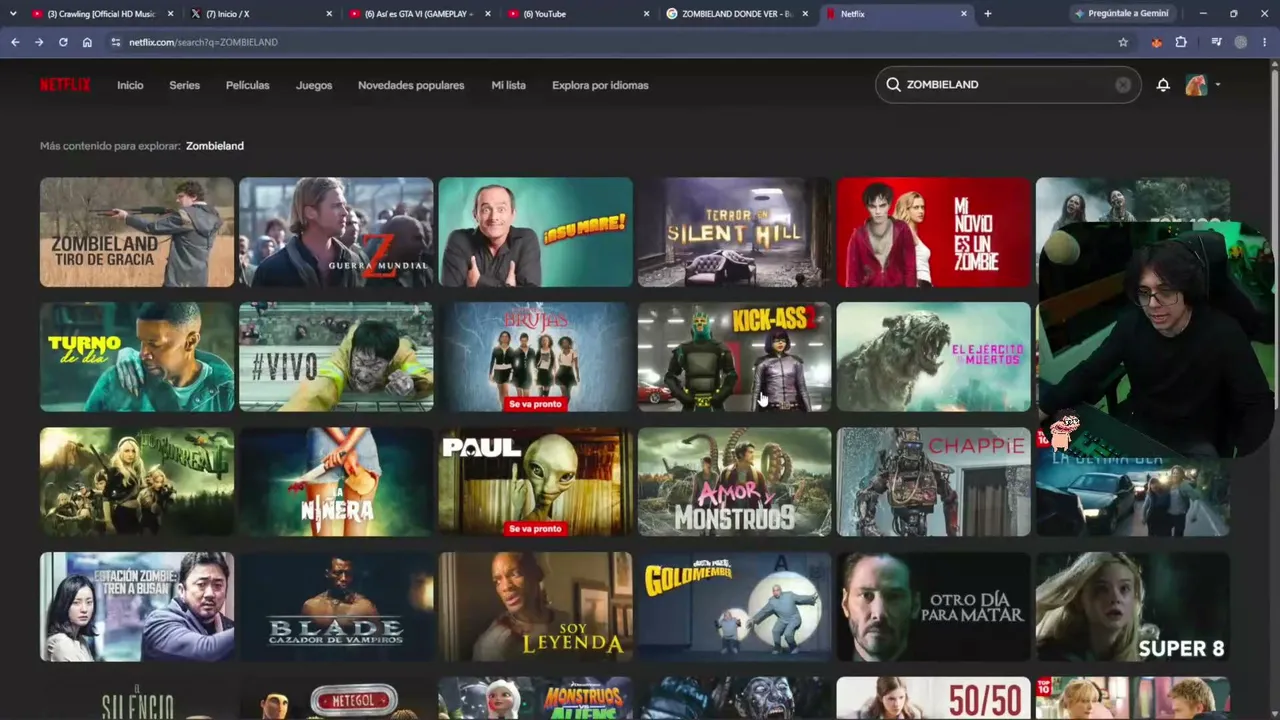
Task: Open the Chrome profile icon
Action: pos(1241,42)
